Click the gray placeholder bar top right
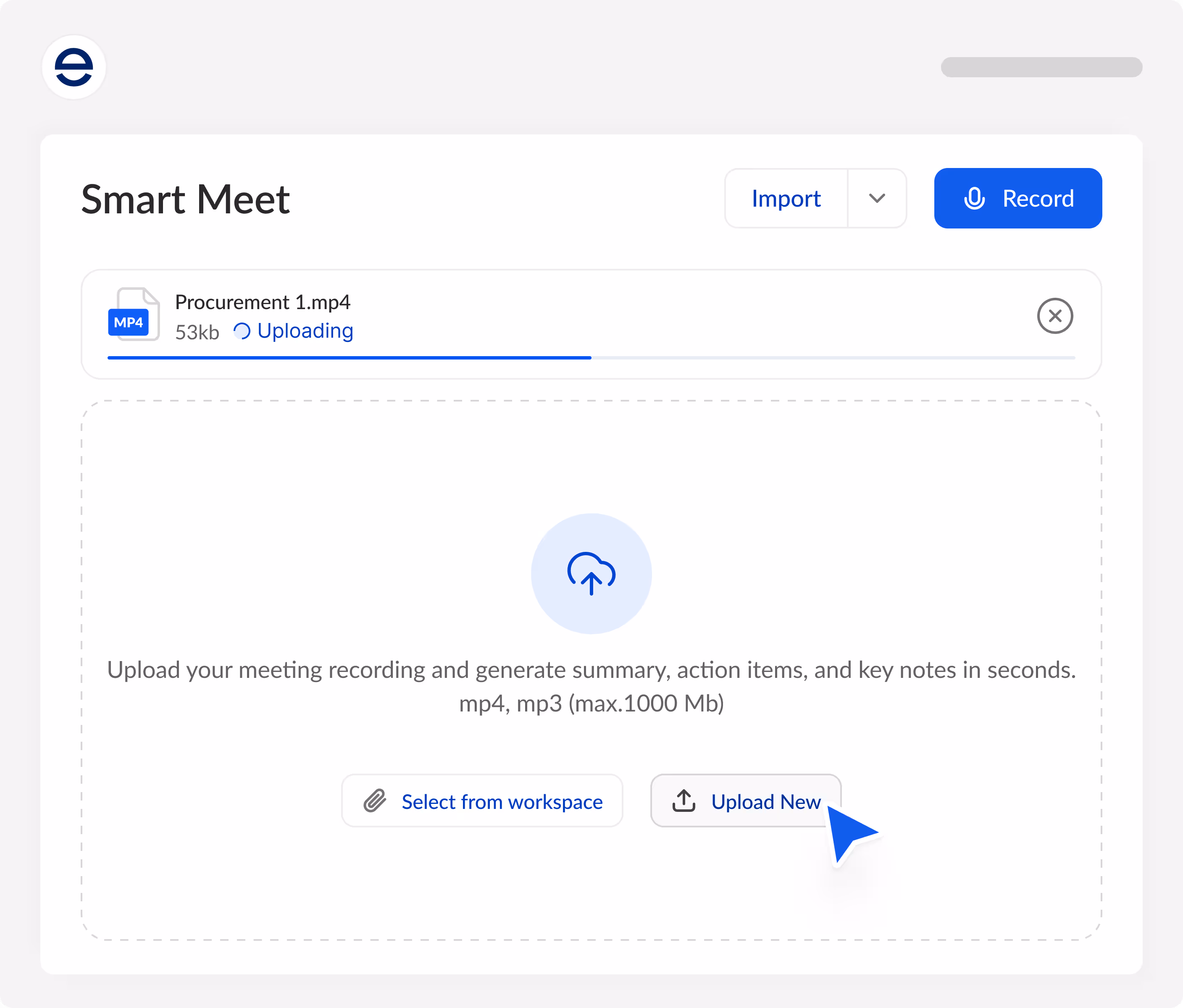1183x1008 pixels. point(1041,67)
